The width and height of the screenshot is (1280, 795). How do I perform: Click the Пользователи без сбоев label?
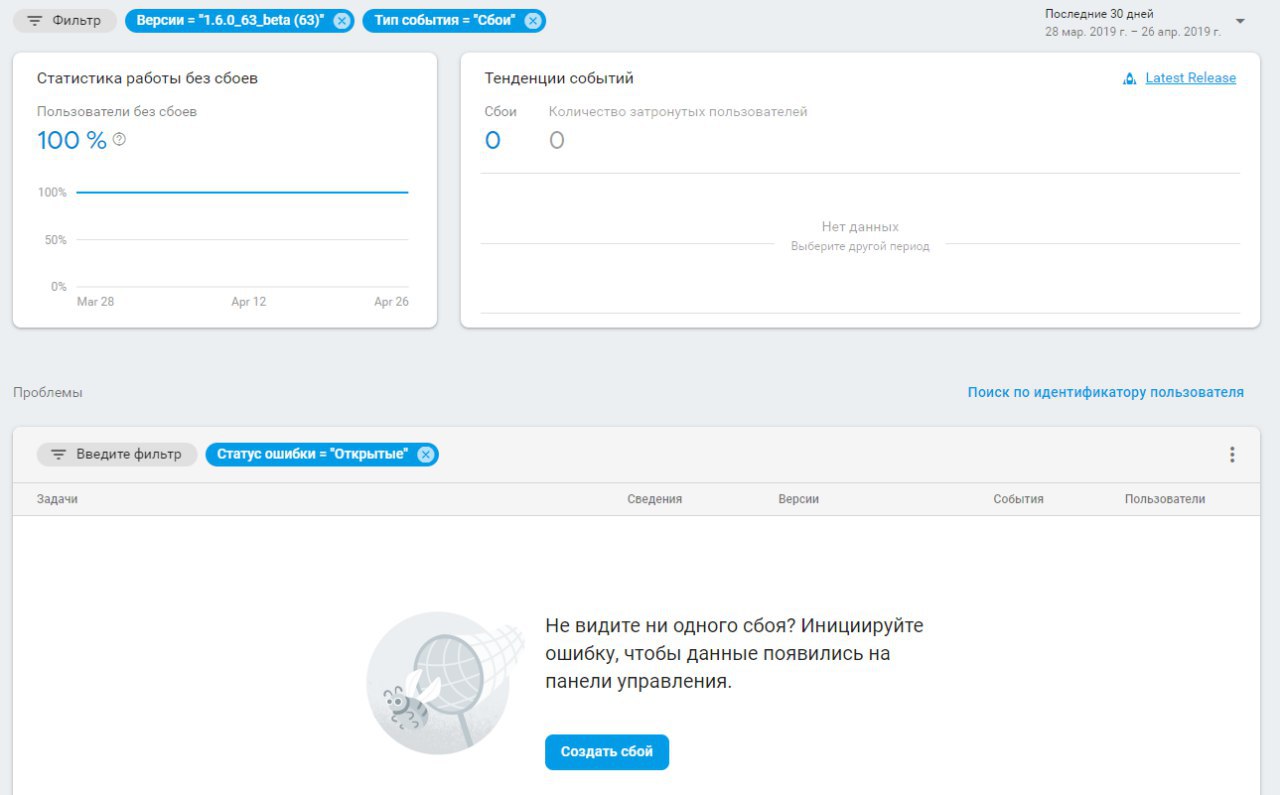117,111
